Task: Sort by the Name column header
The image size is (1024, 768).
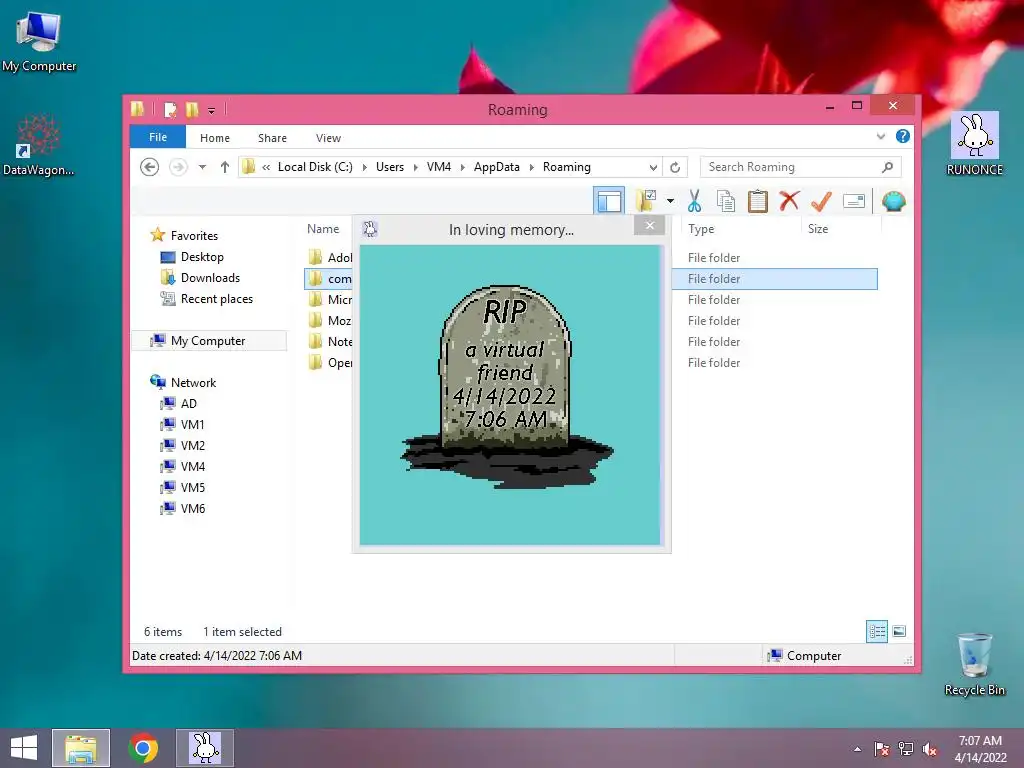Action: coord(323,229)
